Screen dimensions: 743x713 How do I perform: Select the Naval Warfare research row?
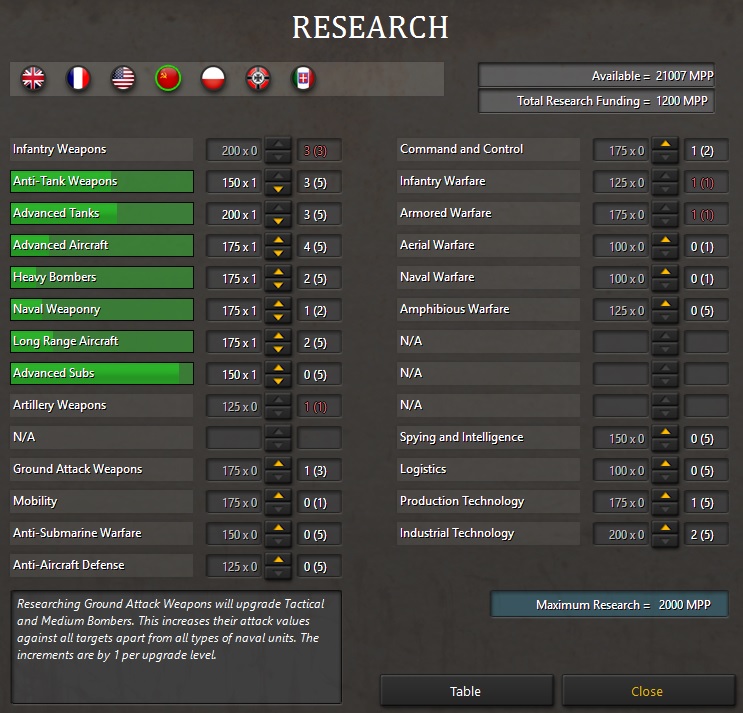pyautogui.click(x=489, y=278)
